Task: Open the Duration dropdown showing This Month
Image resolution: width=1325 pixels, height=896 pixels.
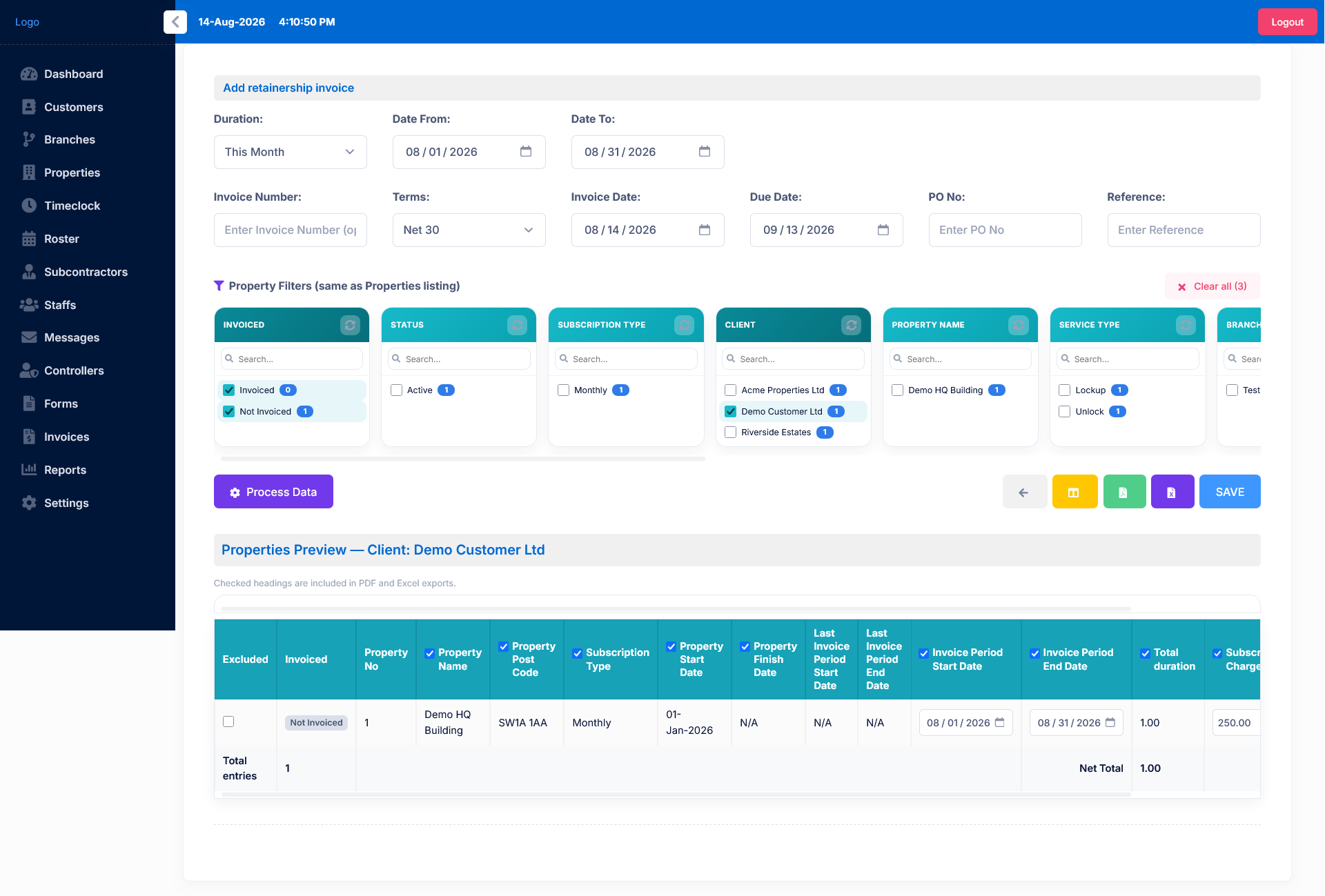Action: point(291,152)
